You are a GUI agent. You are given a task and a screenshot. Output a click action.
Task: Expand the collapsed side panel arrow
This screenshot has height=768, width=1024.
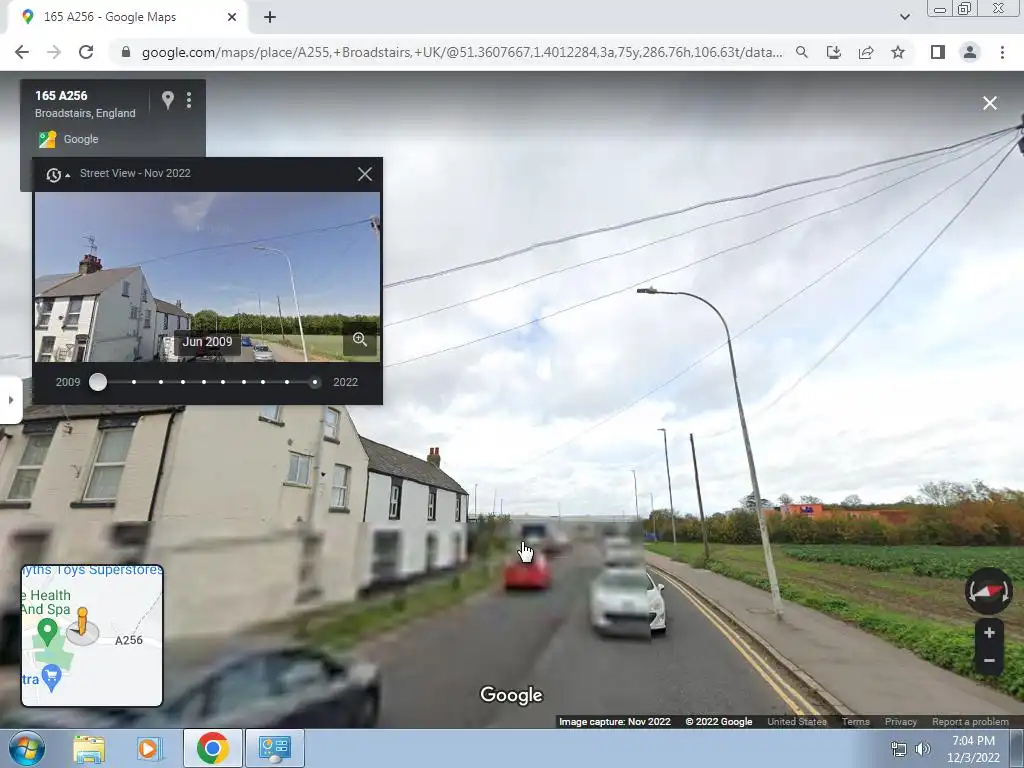coord(10,400)
